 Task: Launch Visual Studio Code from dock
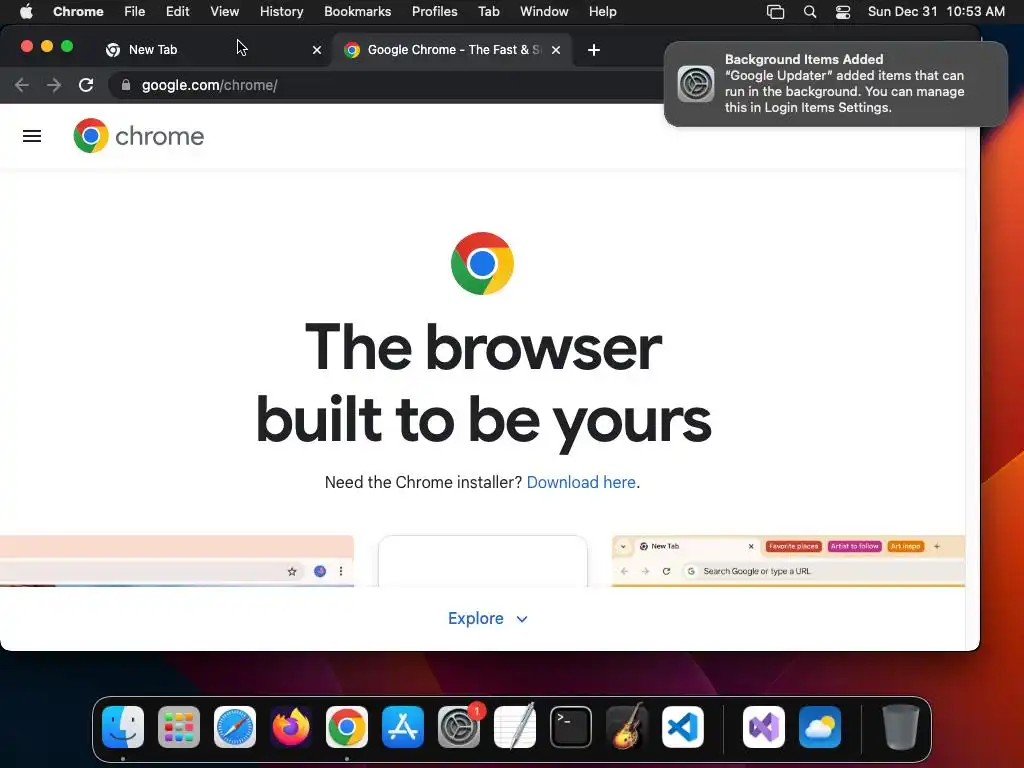pyautogui.click(x=683, y=727)
